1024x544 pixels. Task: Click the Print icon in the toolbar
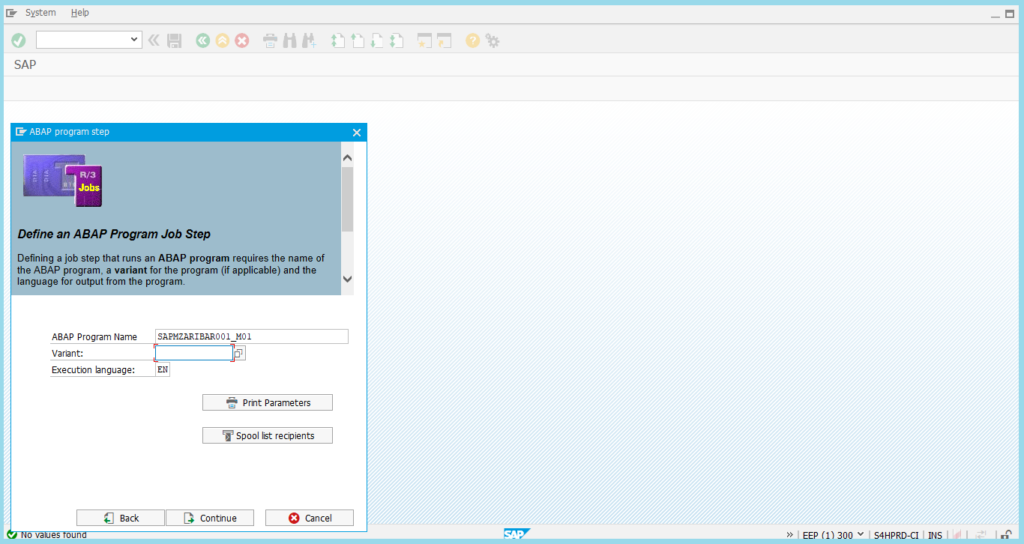[270, 40]
